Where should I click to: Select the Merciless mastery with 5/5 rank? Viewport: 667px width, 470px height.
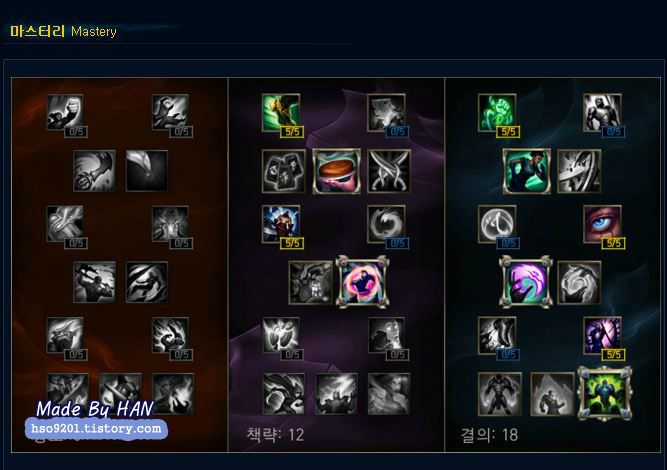click(x=281, y=224)
